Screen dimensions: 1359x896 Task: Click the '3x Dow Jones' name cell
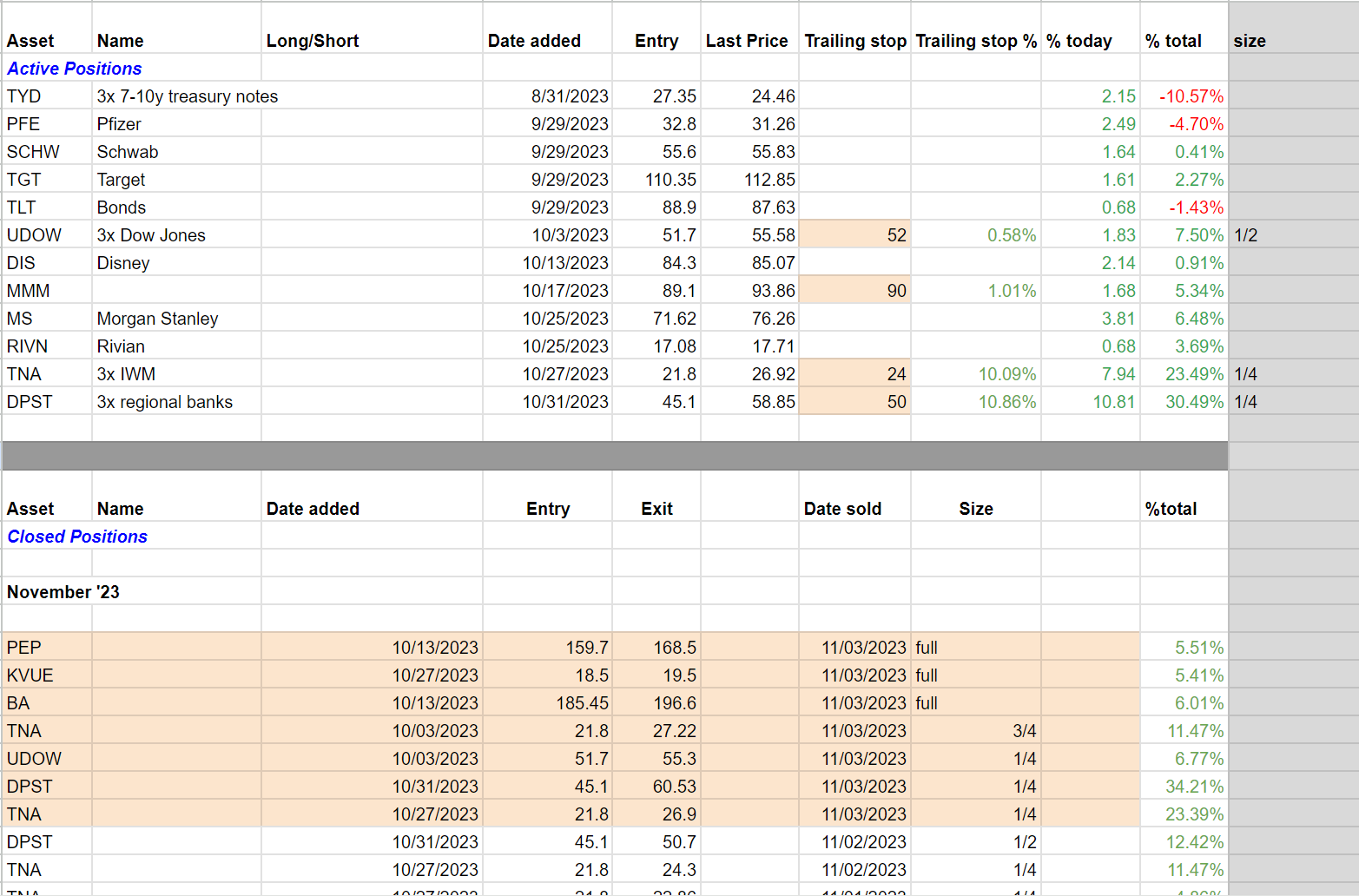(x=176, y=235)
